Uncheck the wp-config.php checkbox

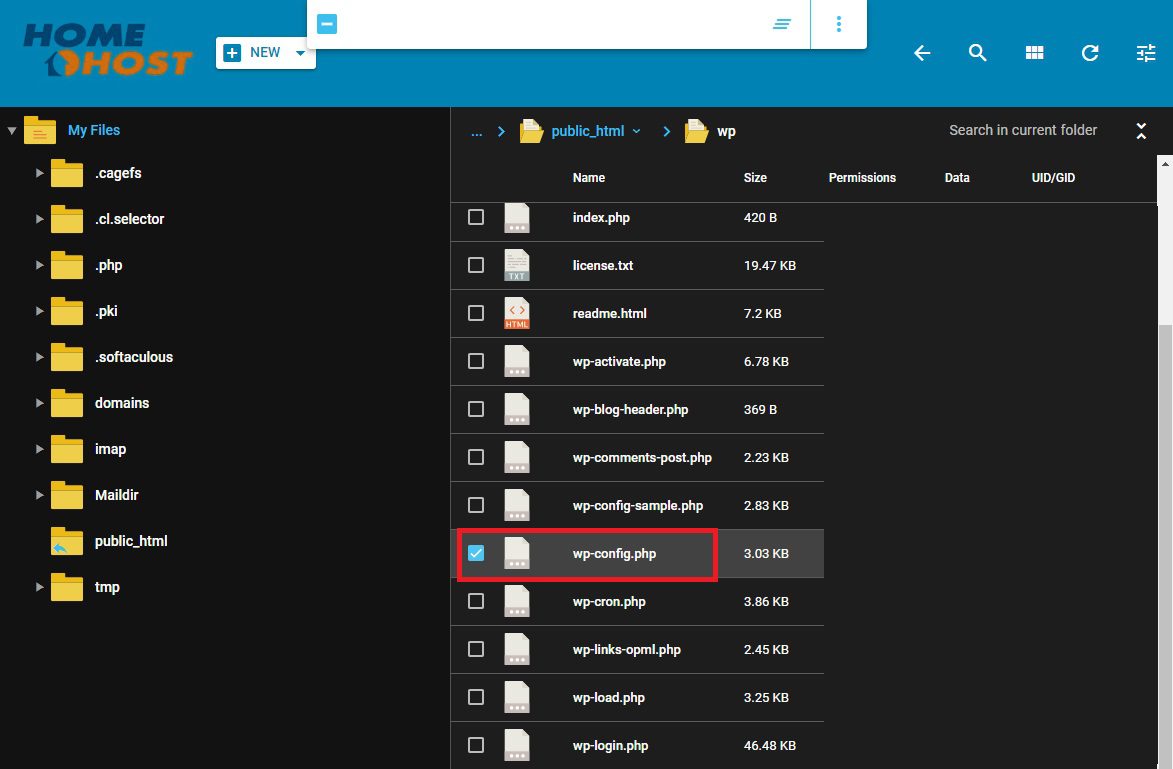tap(476, 553)
